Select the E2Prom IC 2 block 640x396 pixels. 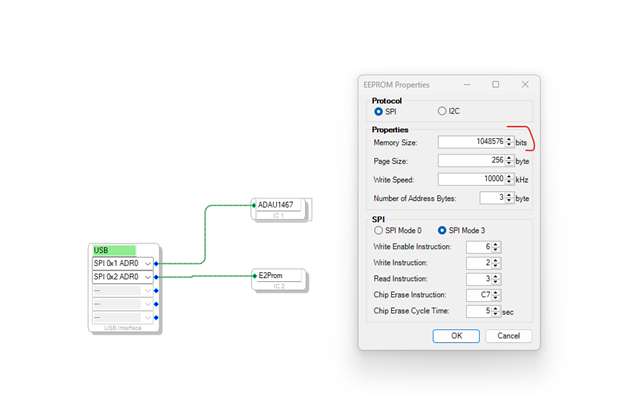pos(280,280)
